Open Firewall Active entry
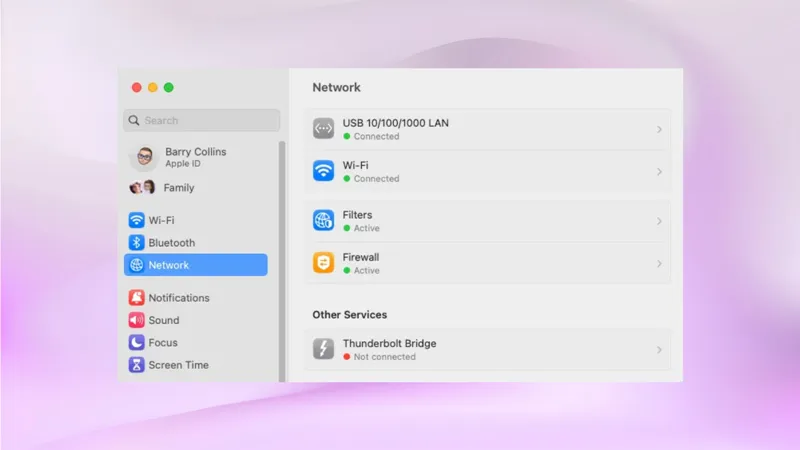The height and width of the screenshot is (450, 800). (488, 263)
